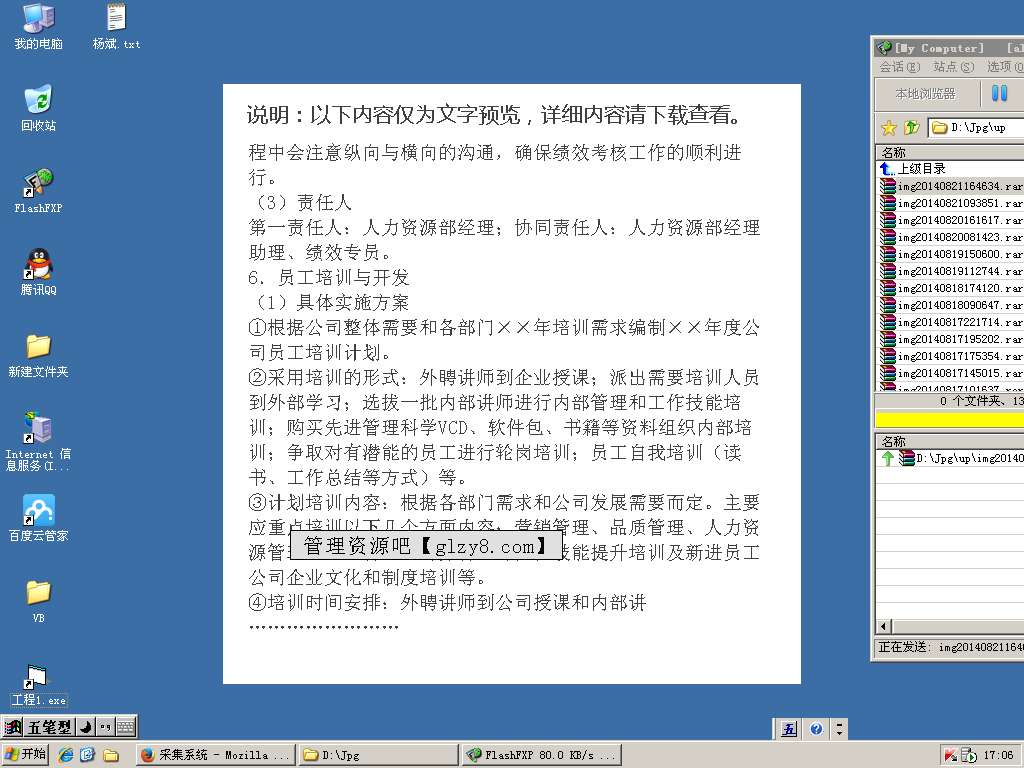
Task: Select img20140817221714.rar in file list
Action: [x=951, y=322]
